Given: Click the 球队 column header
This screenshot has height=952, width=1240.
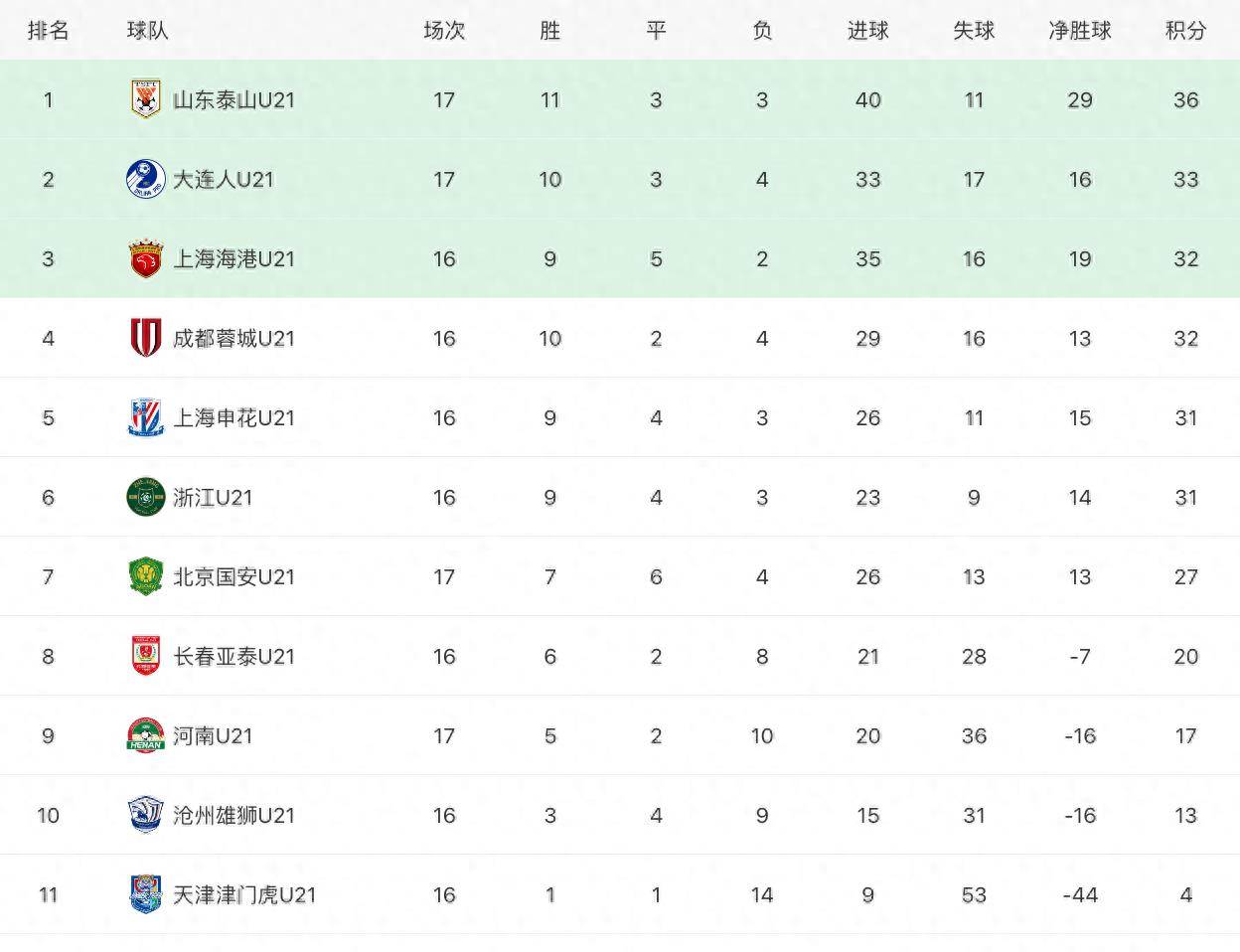Looking at the screenshot, I should click(x=147, y=31).
